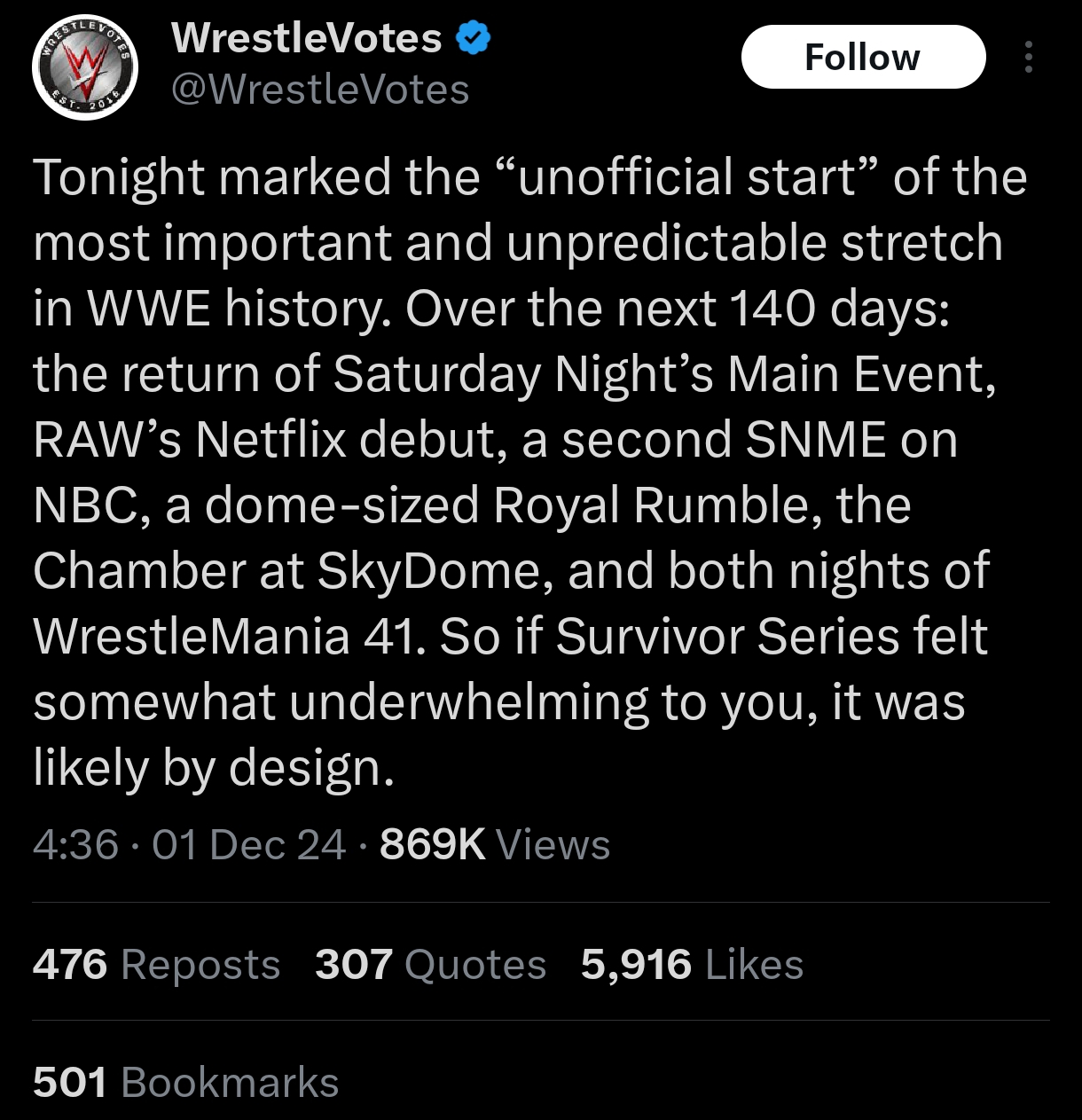Screen dimensions: 1082x1120
Task: Open the @WrestleVotes handle link
Action: [x=319, y=90]
